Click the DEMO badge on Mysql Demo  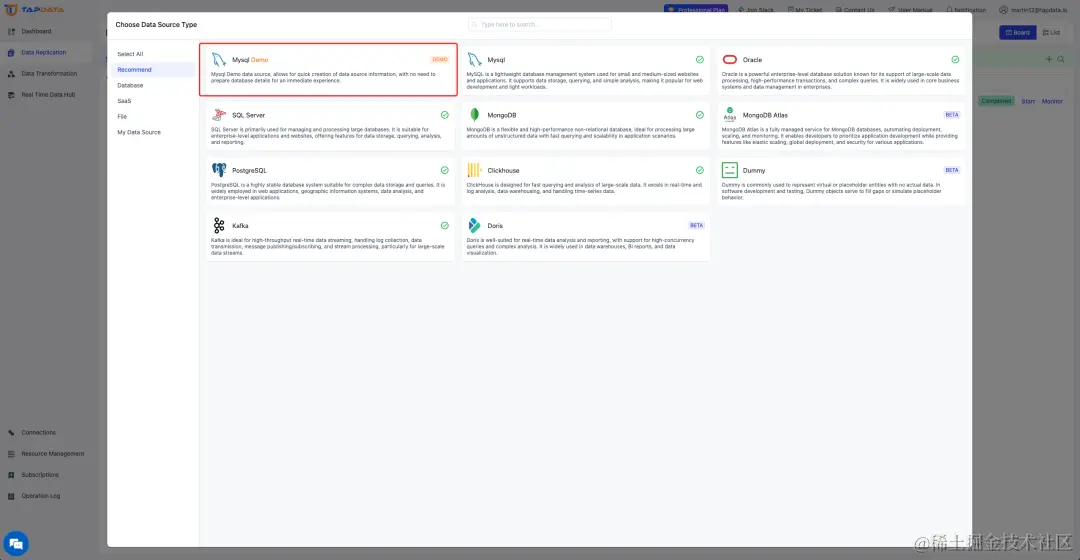[439, 60]
